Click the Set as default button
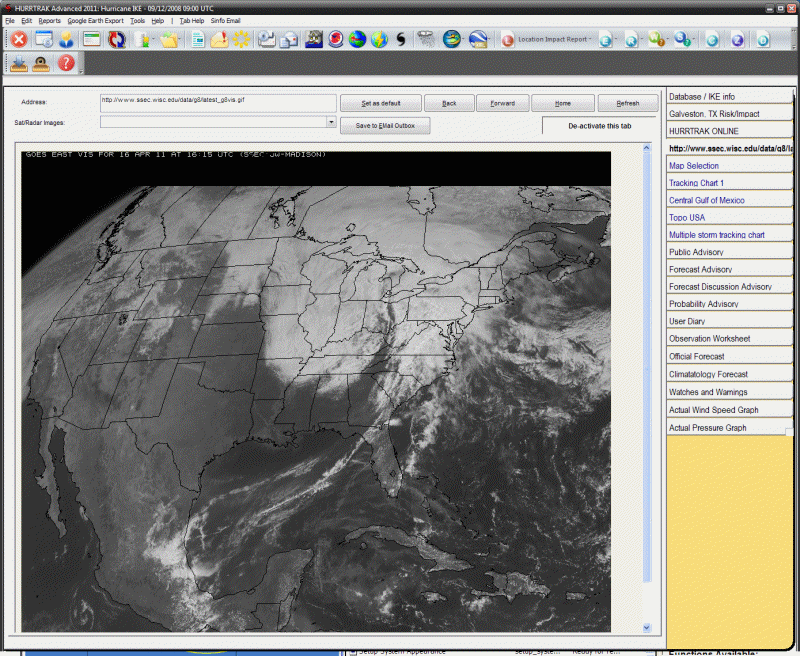Viewport: 800px width, 656px height. point(380,103)
